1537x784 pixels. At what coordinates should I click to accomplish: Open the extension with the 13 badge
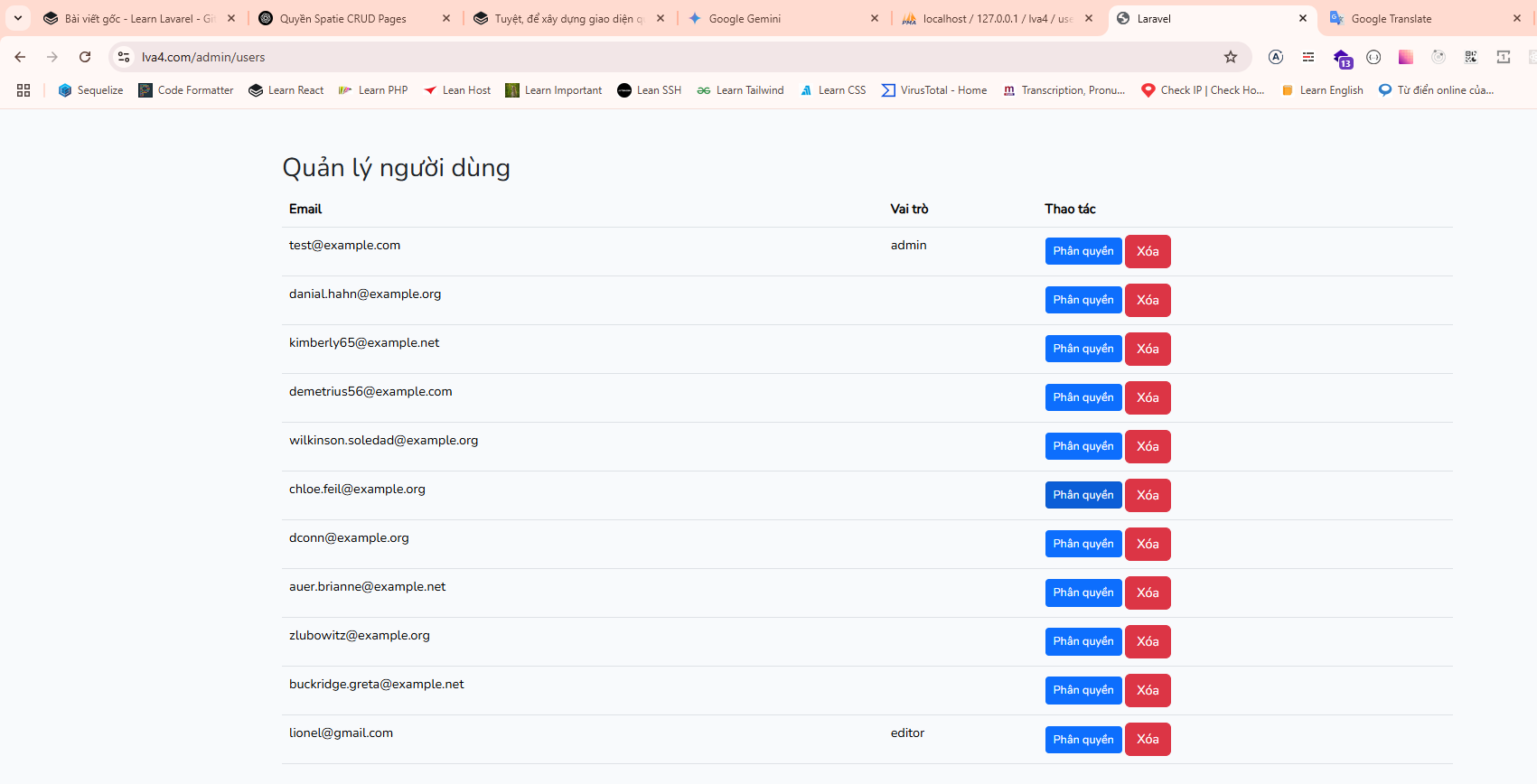(x=1342, y=58)
